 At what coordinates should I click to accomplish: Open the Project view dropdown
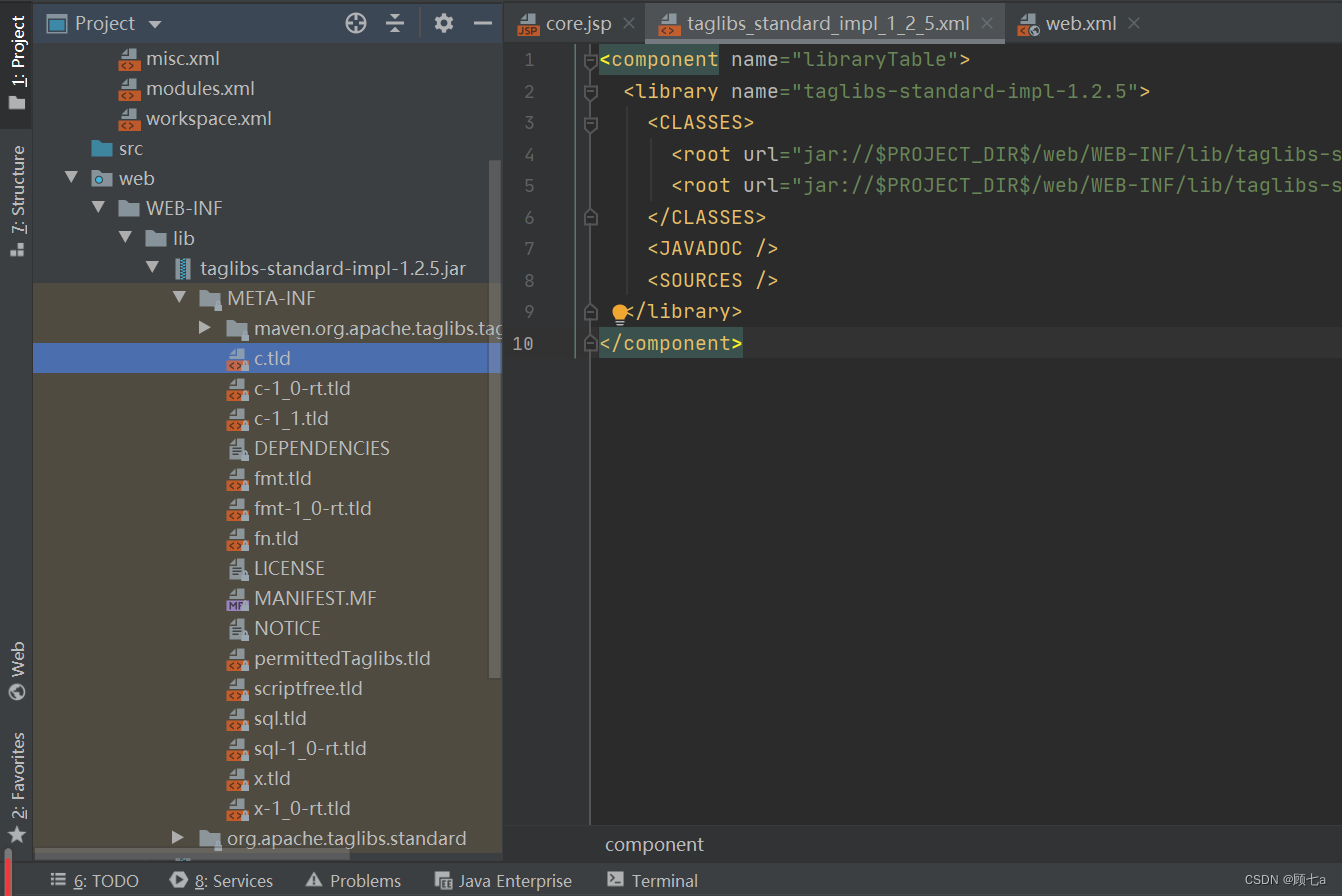click(x=154, y=23)
